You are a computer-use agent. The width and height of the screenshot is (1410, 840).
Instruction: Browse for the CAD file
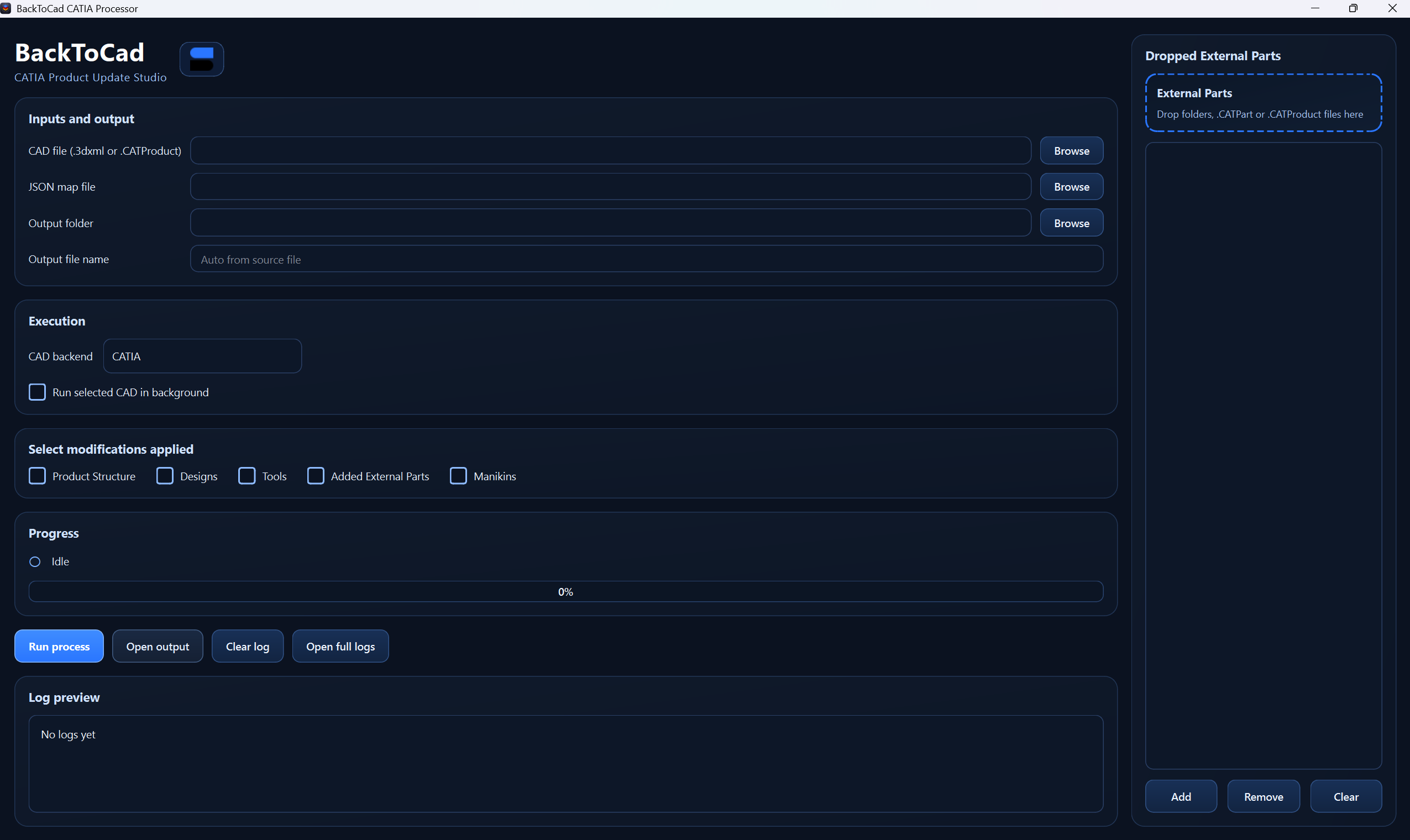point(1071,150)
